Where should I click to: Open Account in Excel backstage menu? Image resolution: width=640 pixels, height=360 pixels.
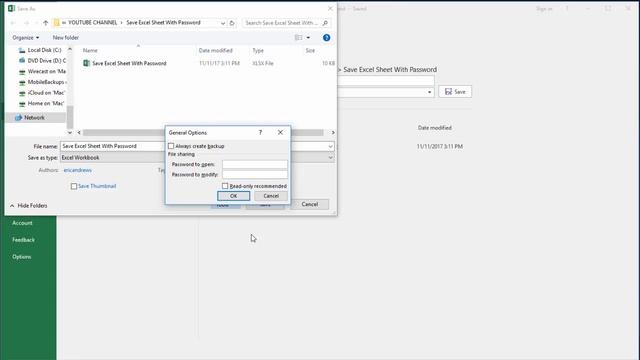pyautogui.click(x=22, y=223)
